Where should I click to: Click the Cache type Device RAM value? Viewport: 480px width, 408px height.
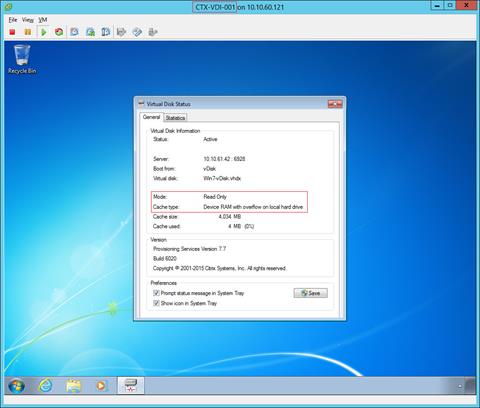[x=253, y=207]
